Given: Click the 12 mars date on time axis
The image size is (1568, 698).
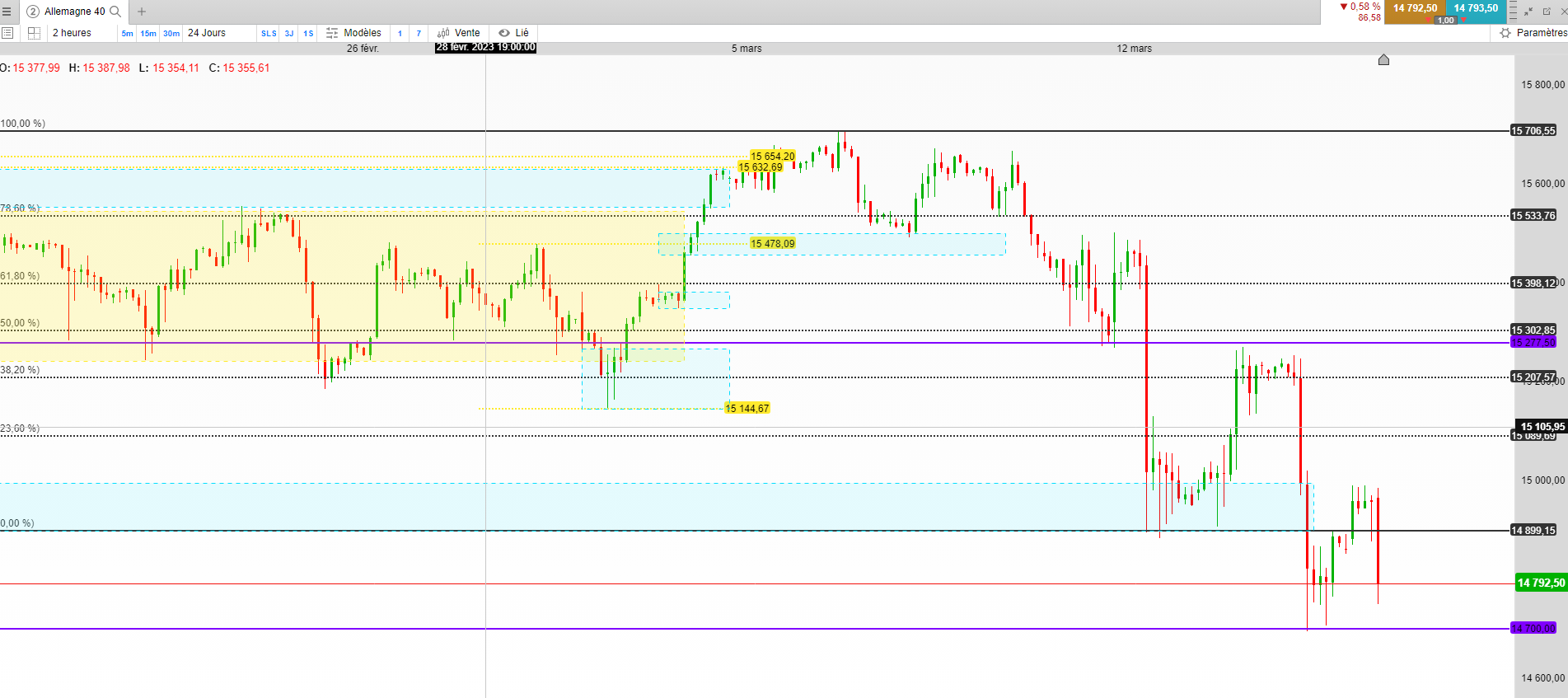Looking at the screenshot, I should (1135, 49).
